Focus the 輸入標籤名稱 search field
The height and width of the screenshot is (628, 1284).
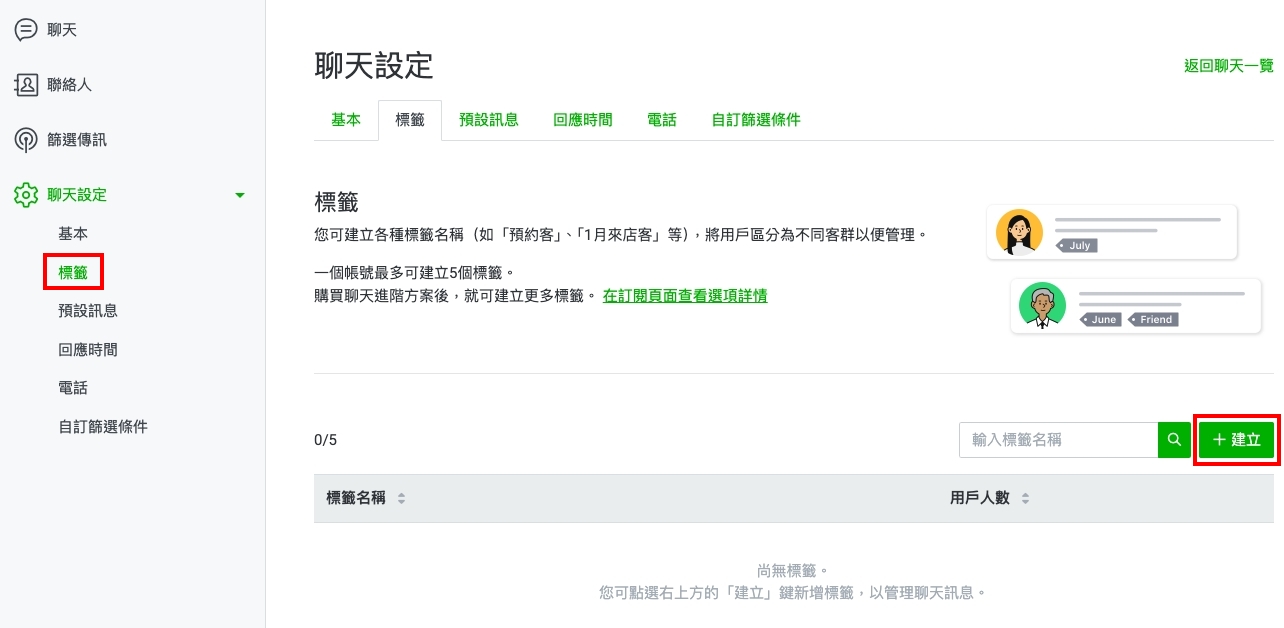(x=1058, y=440)
